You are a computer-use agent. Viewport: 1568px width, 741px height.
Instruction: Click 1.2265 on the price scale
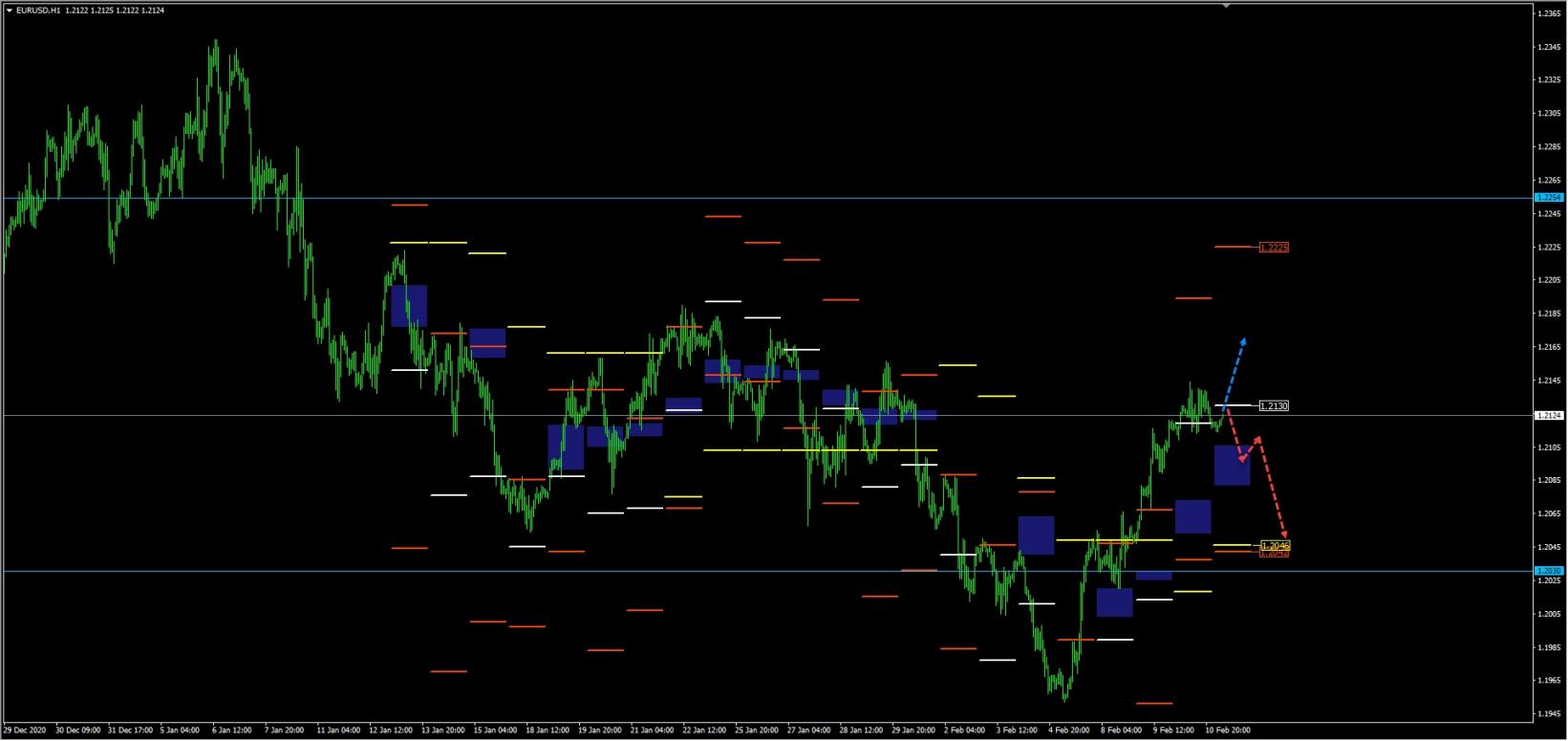[x=1549, y=181]
